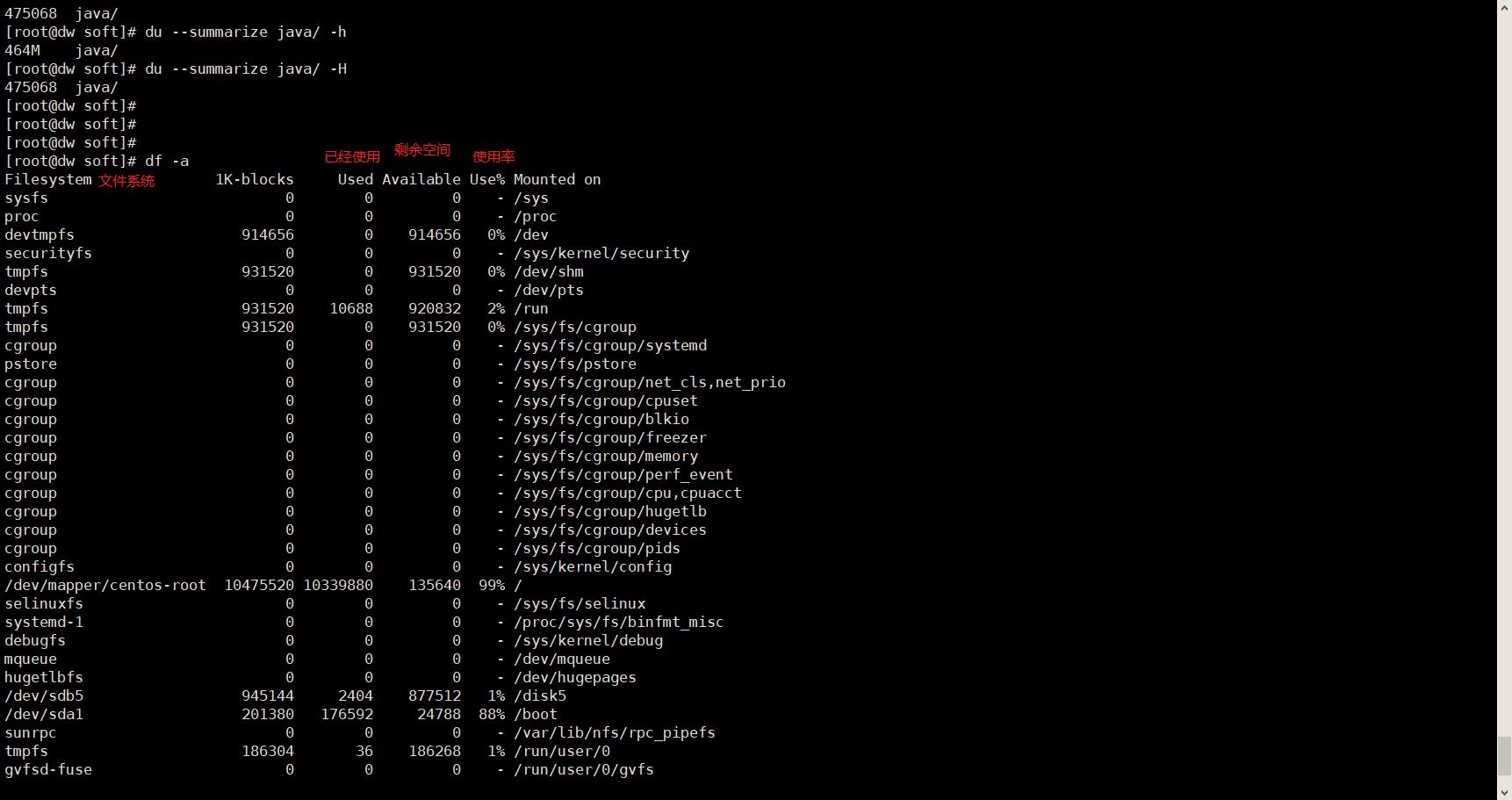Click the '945144' blocks value

point(268,695)
